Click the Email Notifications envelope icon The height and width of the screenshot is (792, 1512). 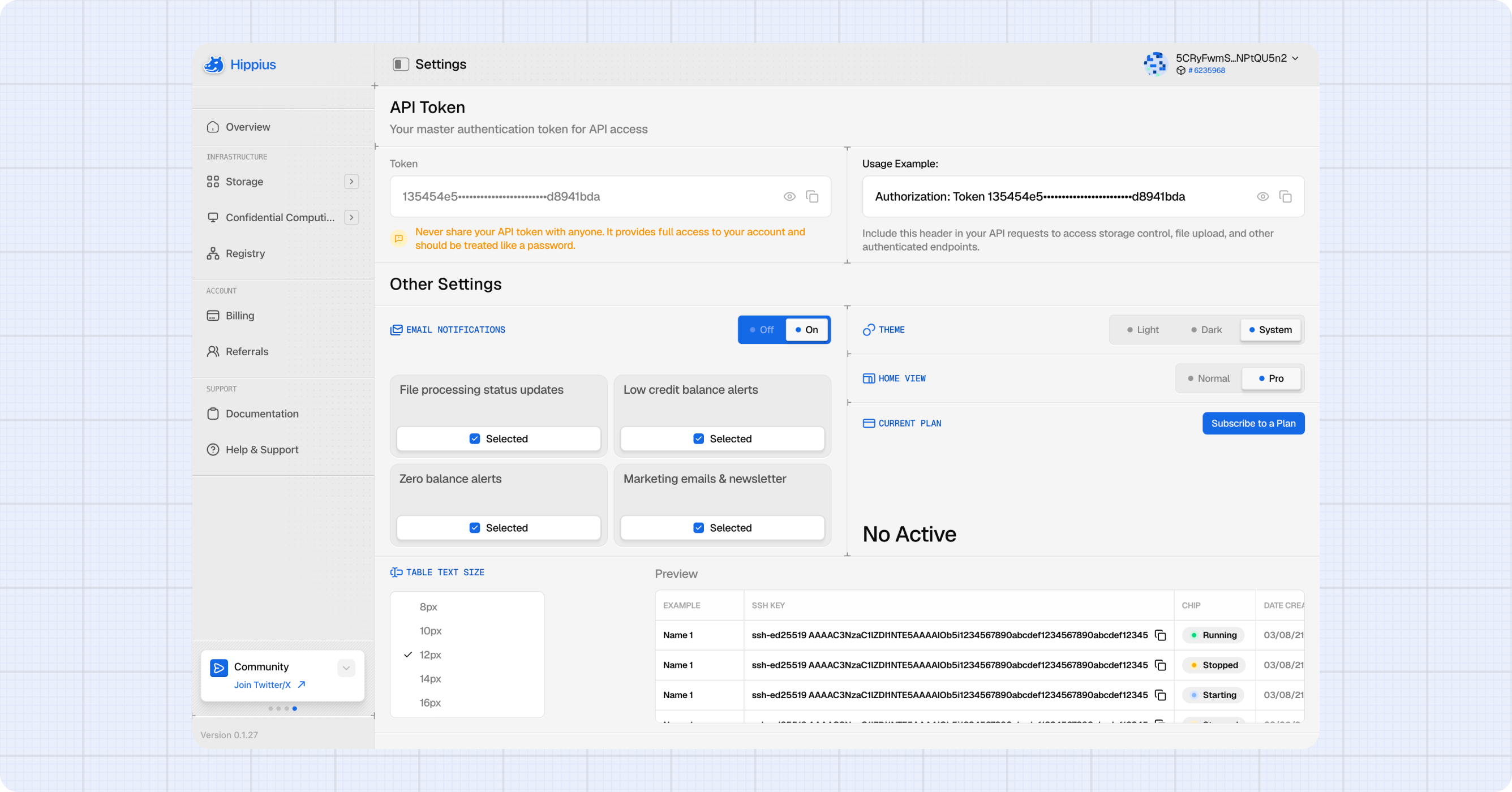(396, 330)
